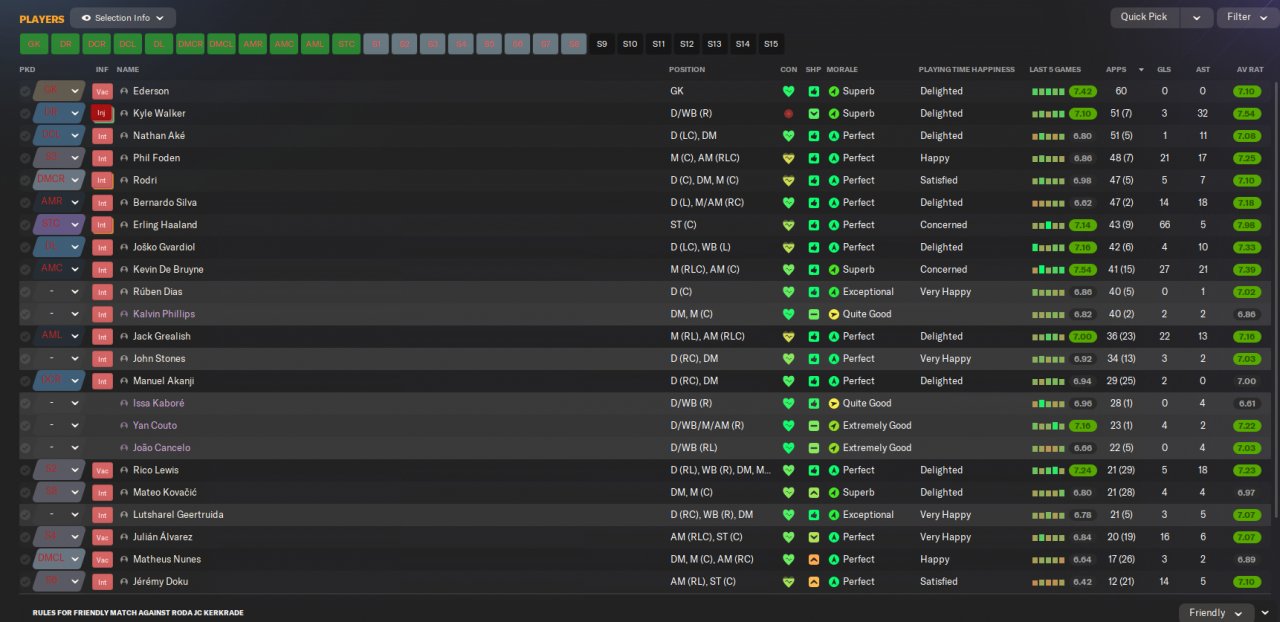The image size is (1280, 622).
Task: Click Jérémy Doku's last 5 games form bars
Action: pyautogui.click(x=1048, y=582)
